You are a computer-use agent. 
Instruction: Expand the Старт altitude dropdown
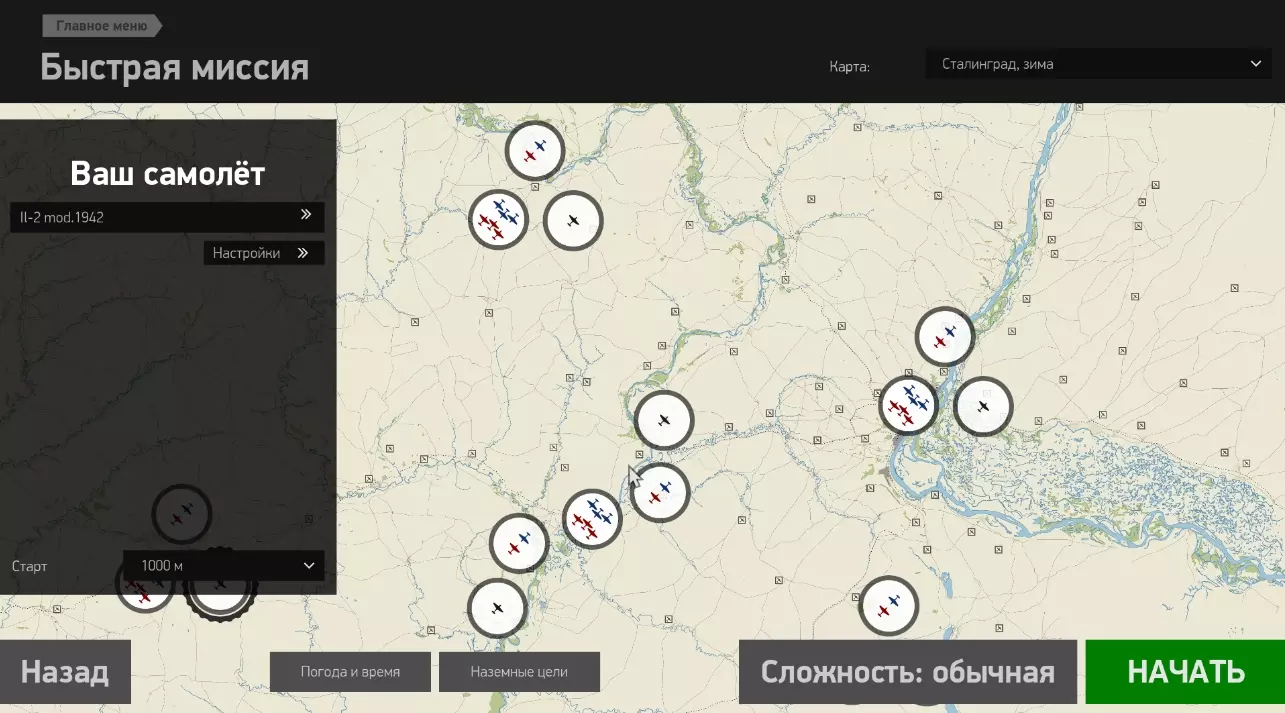click(x=224, y=565)
